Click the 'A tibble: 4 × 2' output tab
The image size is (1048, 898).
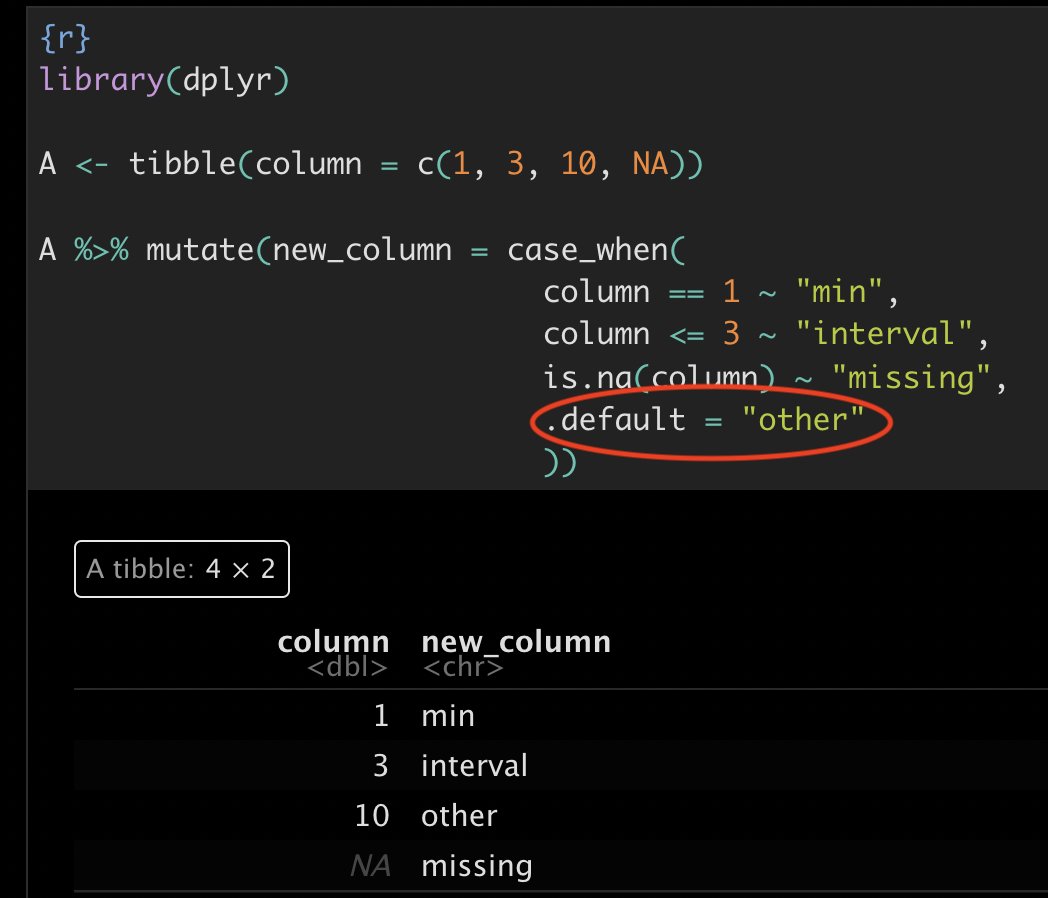pyautogui.click(x=182, y=569)
